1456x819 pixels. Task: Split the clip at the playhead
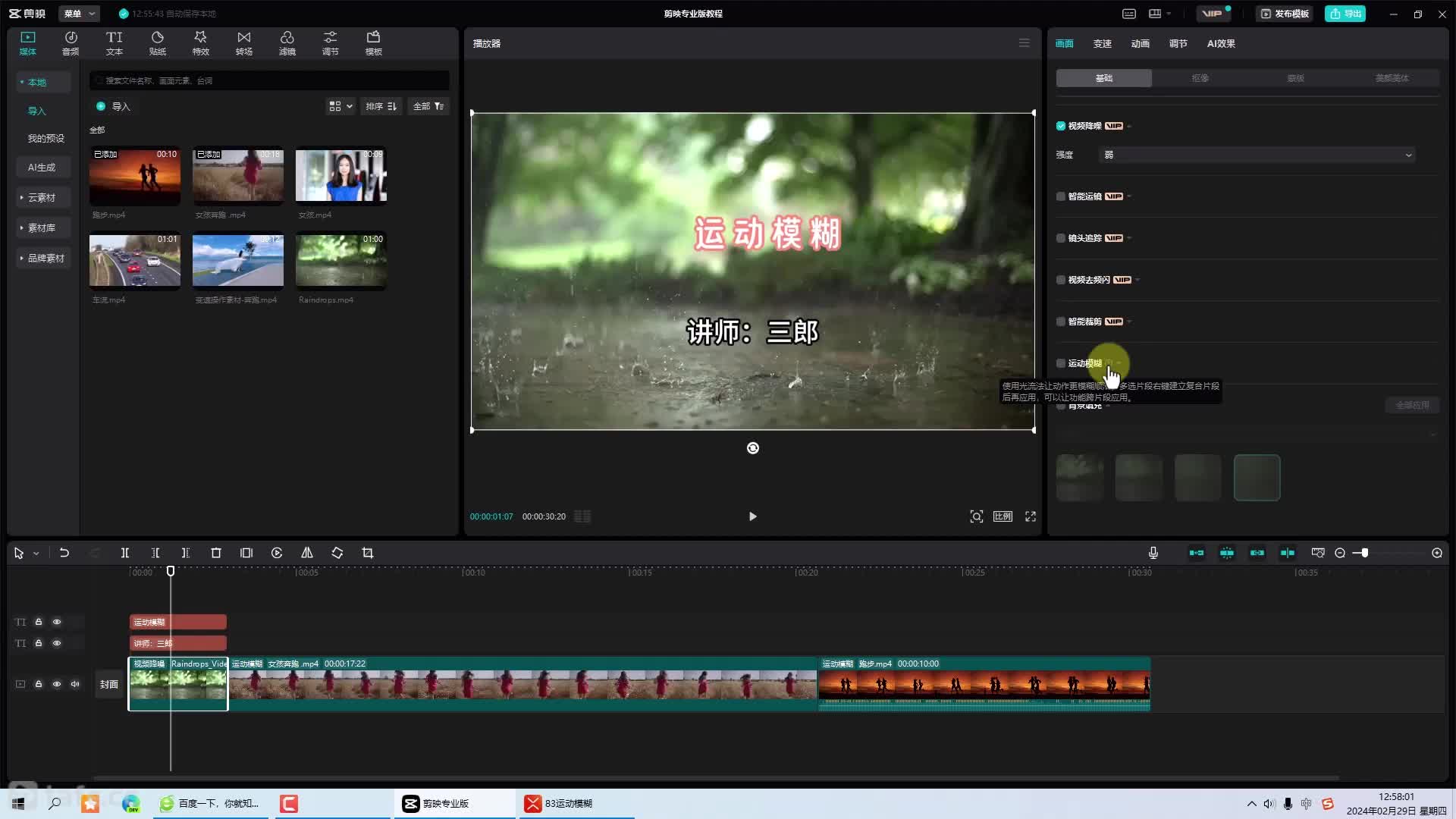125,554
